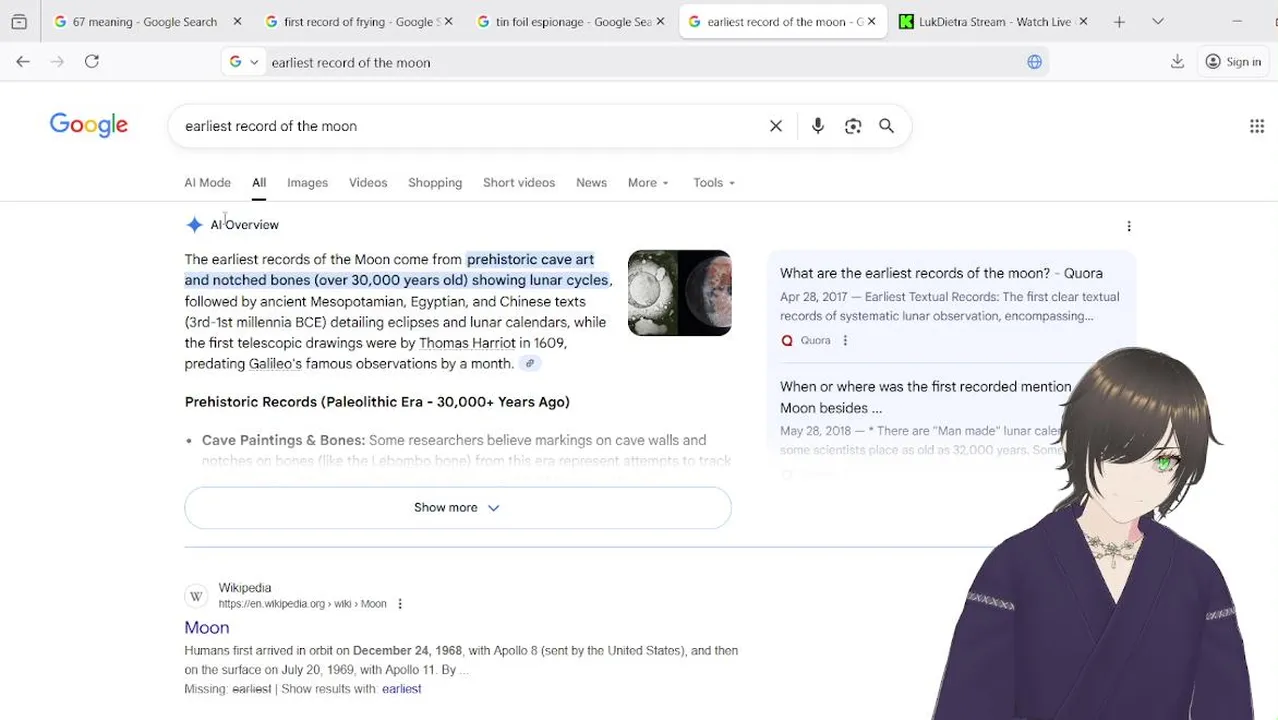1278x720 pixels.
Task: Close the 'tin foil espionage' tab
Action: click(x=660, y=21)
